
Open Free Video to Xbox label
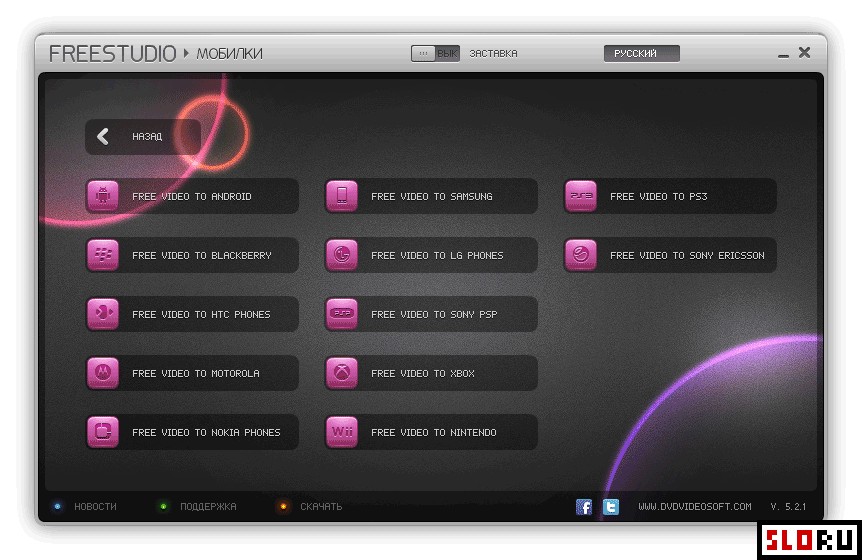[x=423, y=373]
